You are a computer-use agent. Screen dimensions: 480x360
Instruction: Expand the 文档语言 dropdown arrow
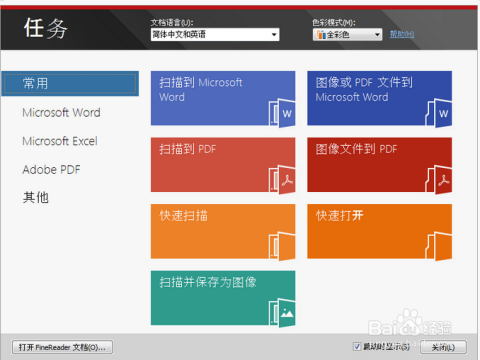point(274,35)
